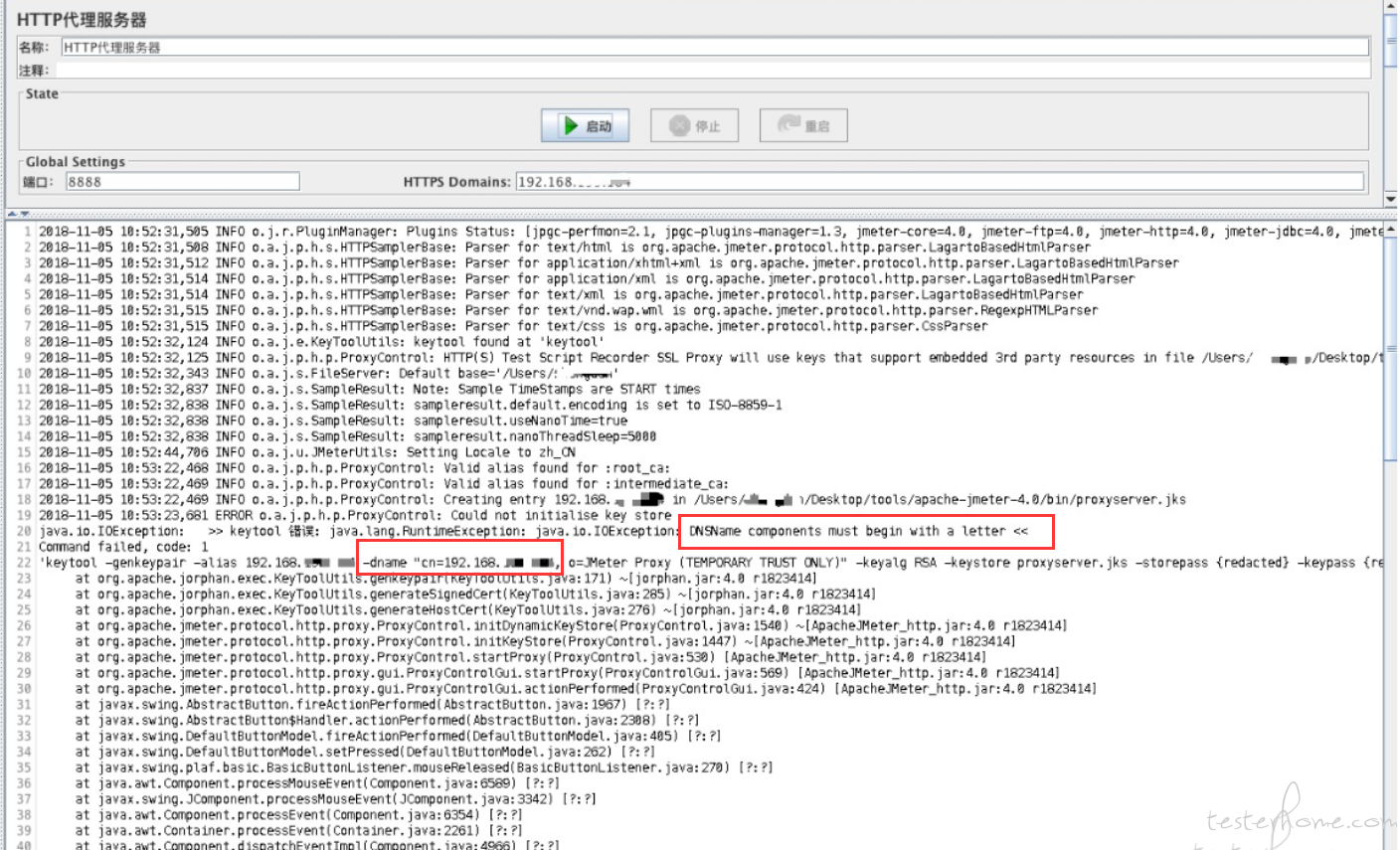Select the log line Parser for text/xml

point(561,294)
